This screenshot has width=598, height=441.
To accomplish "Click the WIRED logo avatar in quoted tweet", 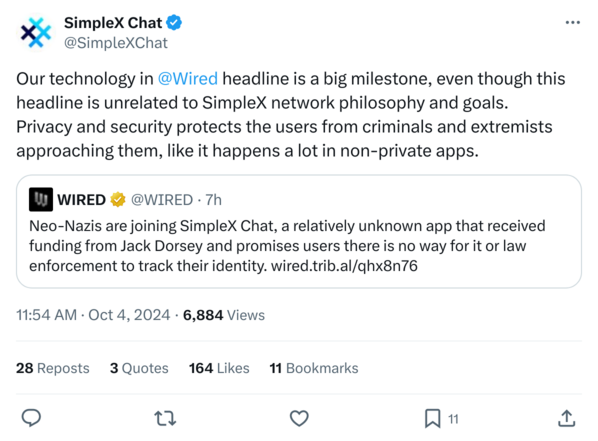I will click(41, 200).
